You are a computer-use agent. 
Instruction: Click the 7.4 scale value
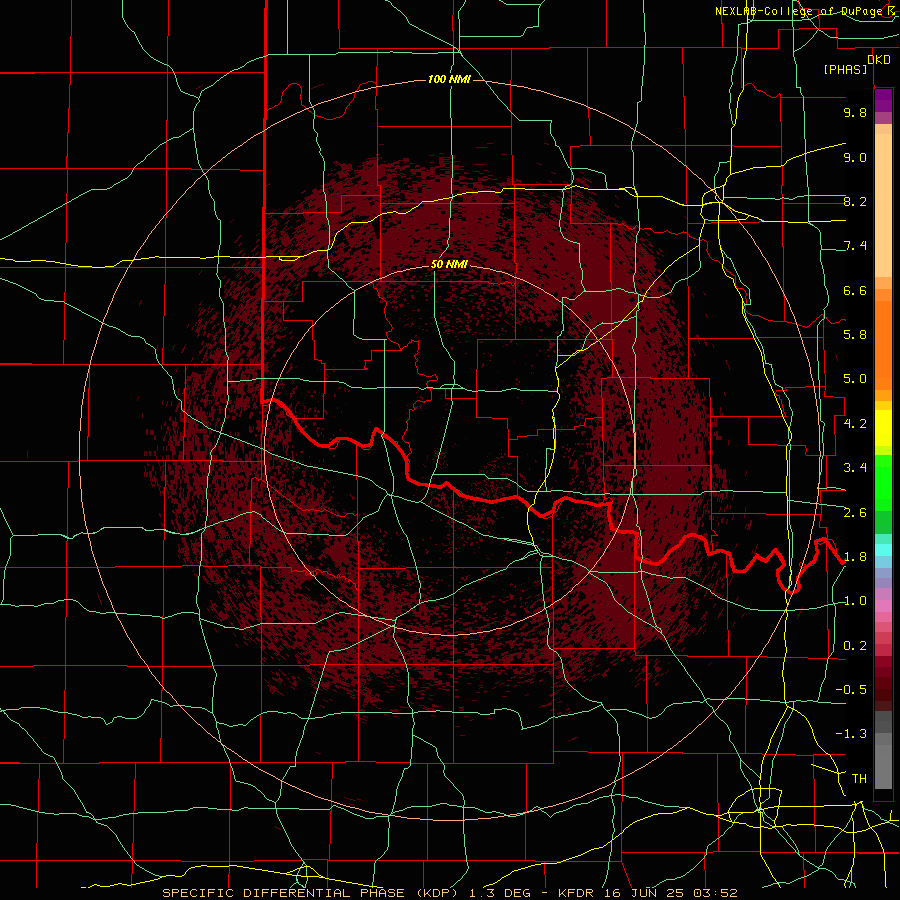click(x=855, y=246)
